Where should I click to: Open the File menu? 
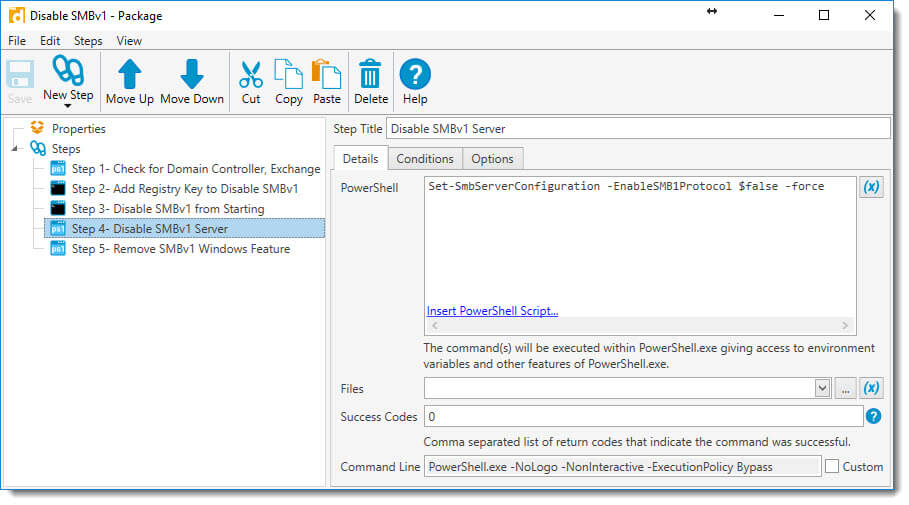tap(17, 41)
